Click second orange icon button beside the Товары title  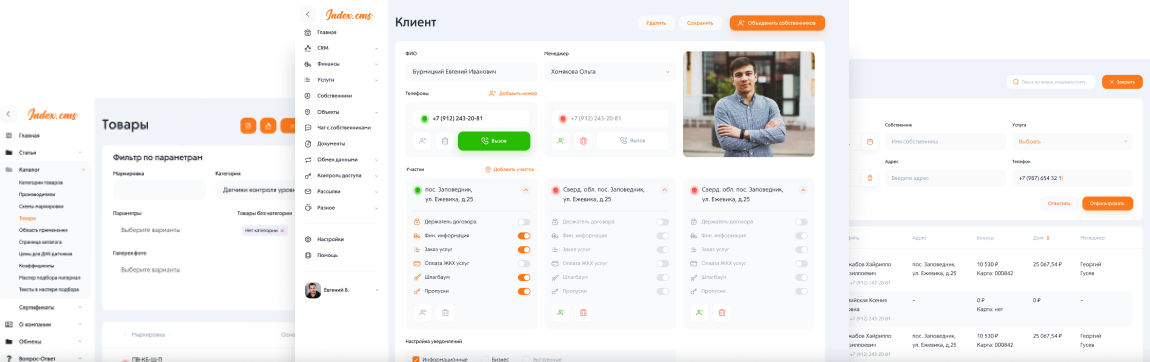pos(268,126)
